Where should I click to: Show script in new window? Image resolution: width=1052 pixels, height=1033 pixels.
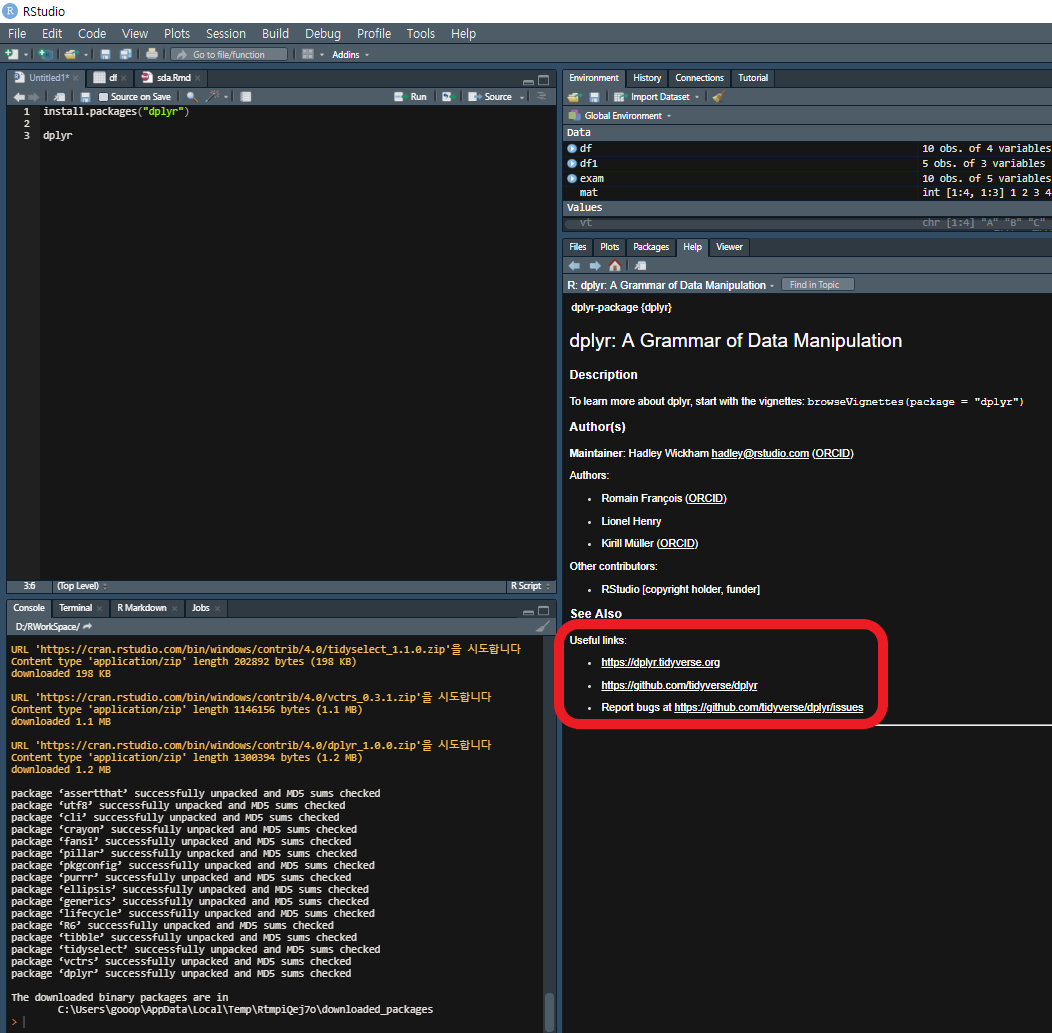(x=60, y=97)
